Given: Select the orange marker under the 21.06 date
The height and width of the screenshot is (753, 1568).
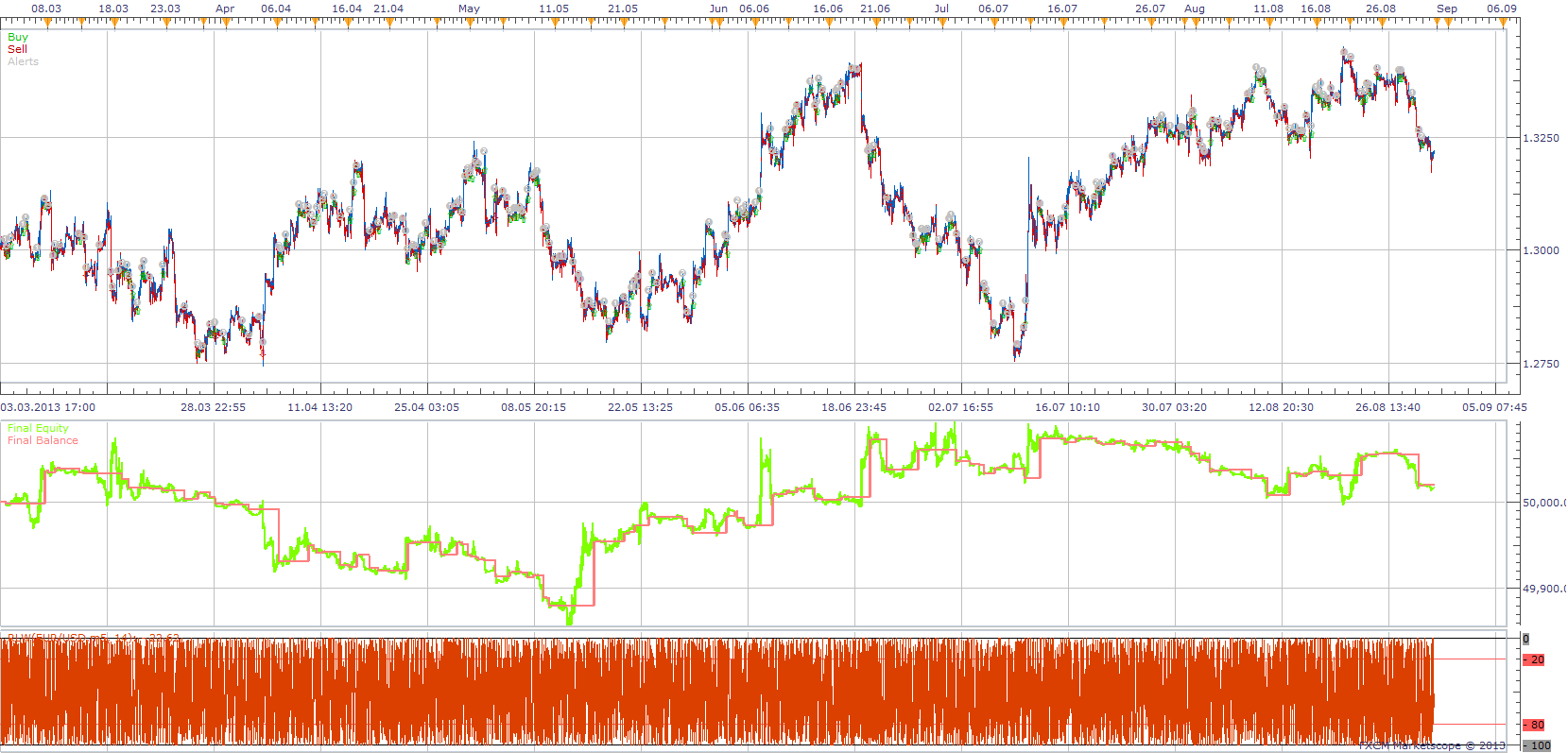Looking at the screenshot, I should click(876, 22).
